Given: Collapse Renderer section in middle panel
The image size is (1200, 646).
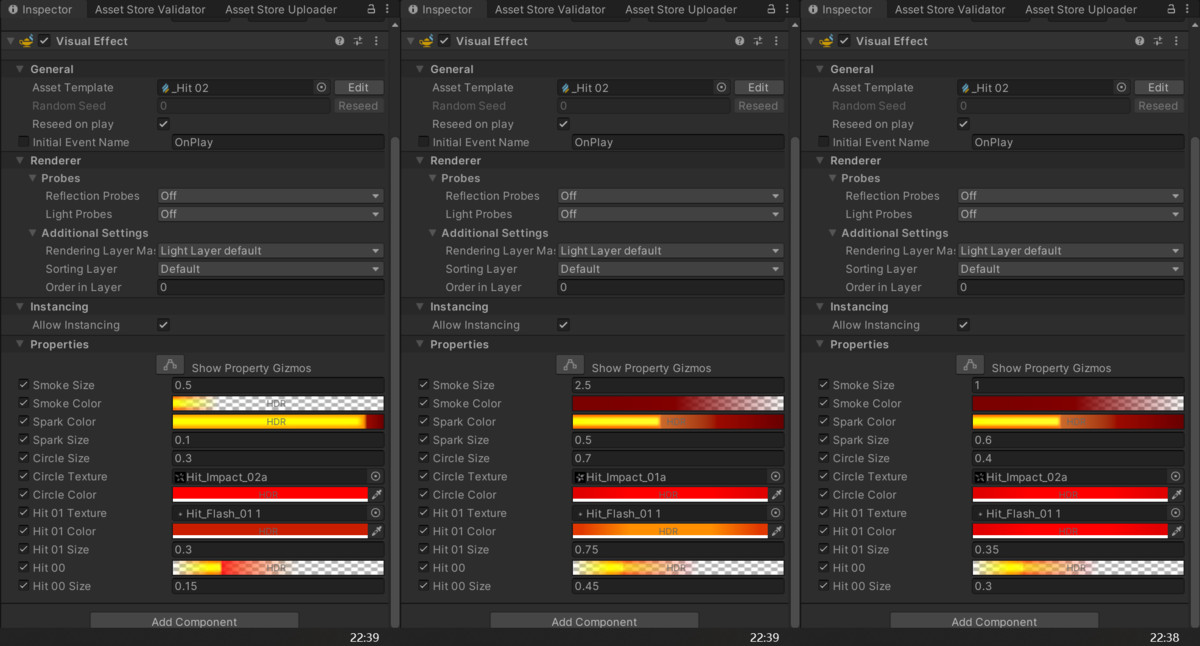Looking at the screenshot, I should (421, 160).
